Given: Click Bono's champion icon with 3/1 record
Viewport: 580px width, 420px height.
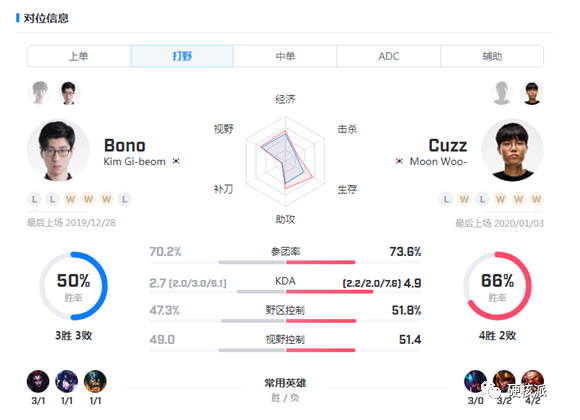Looking at the screenshot, I should 38,381.
